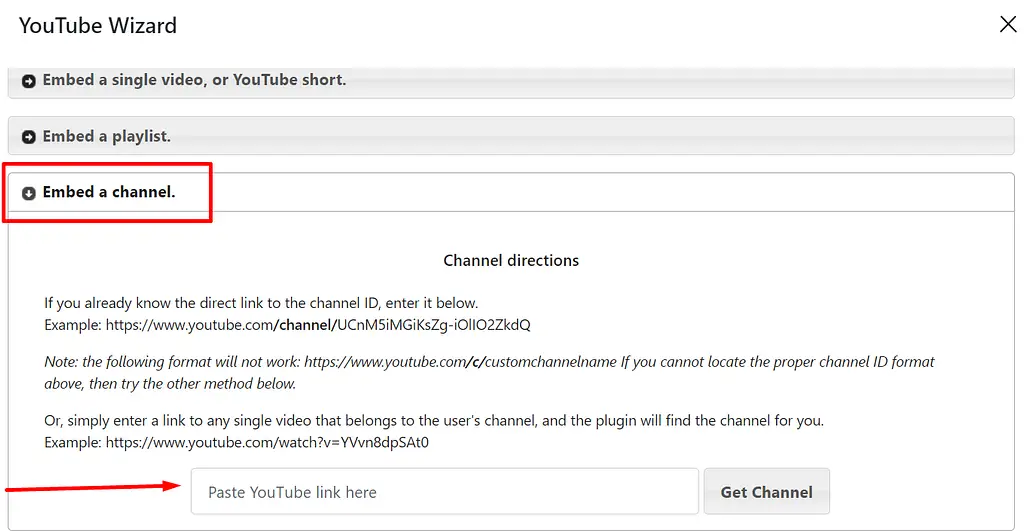Click the Get Channel button
The height and width of the screenshot is (531, 1024).
point(767,491)
